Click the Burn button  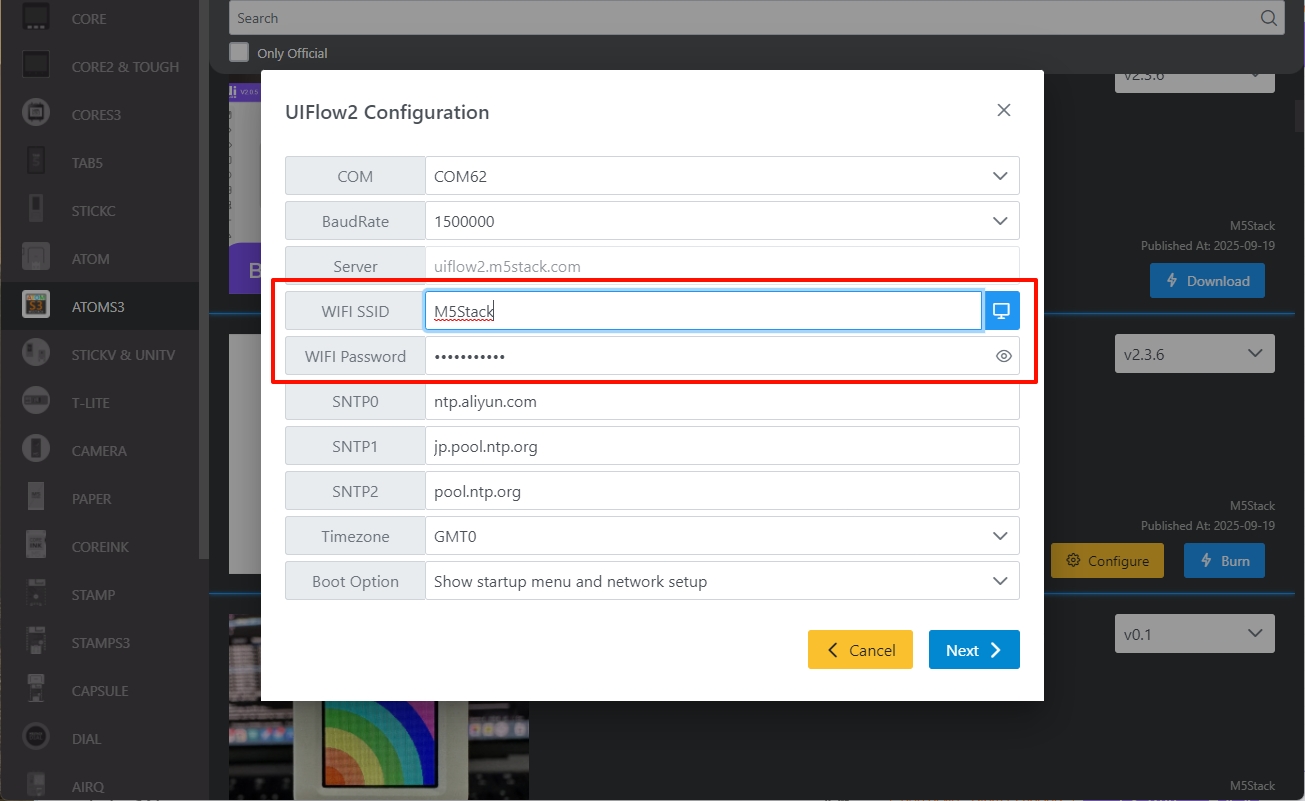tap(1224, 561)
